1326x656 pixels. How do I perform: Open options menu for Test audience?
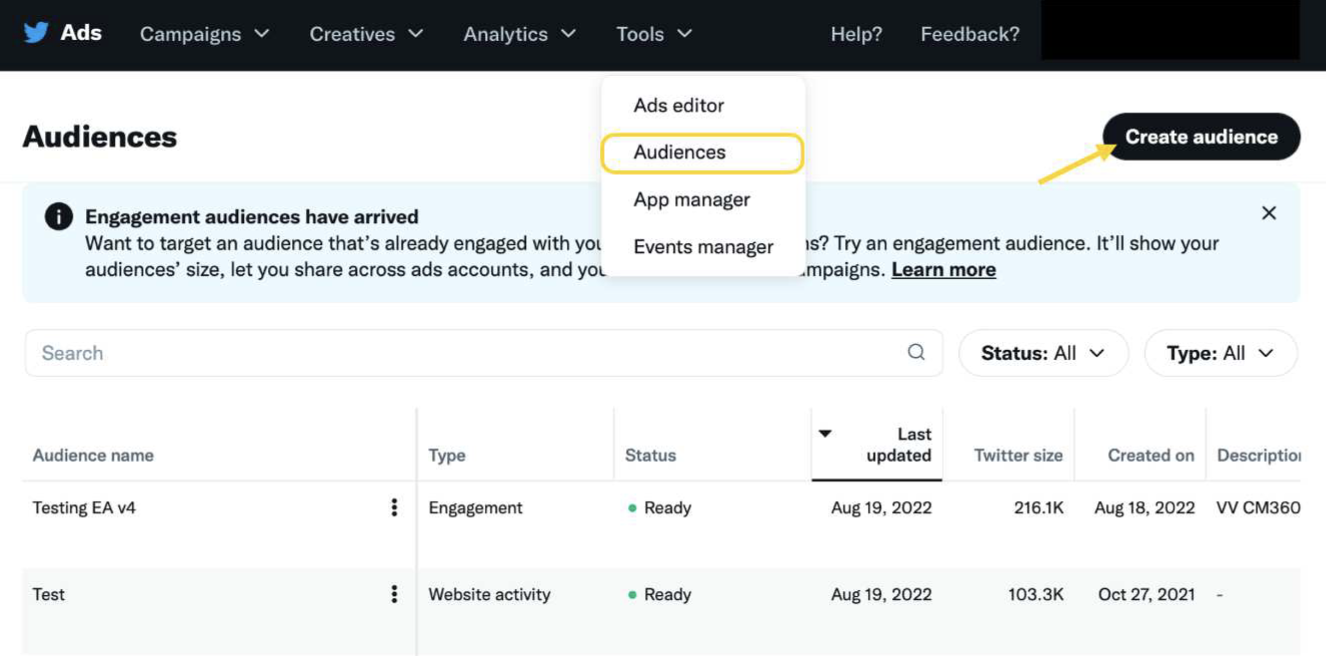[x=394, y=594]
